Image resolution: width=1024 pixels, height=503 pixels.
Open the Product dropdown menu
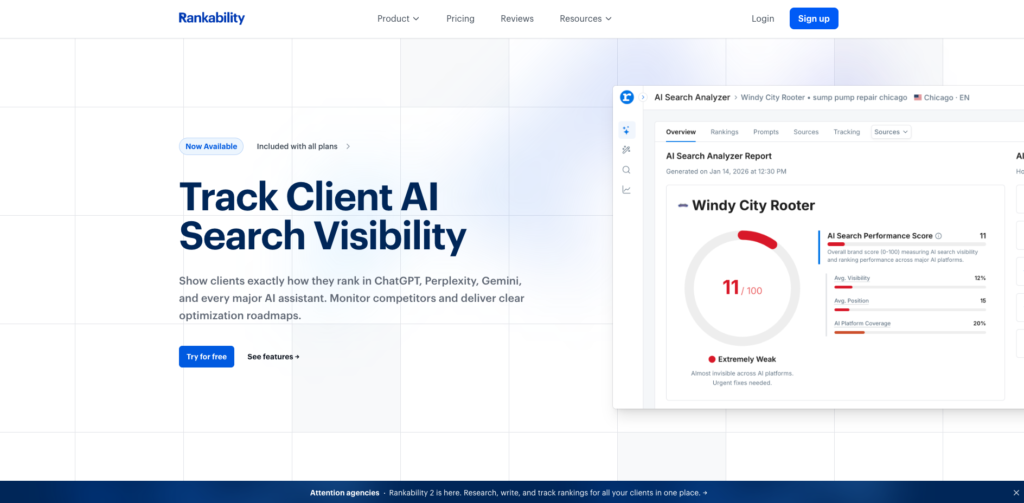coord(398,18)
